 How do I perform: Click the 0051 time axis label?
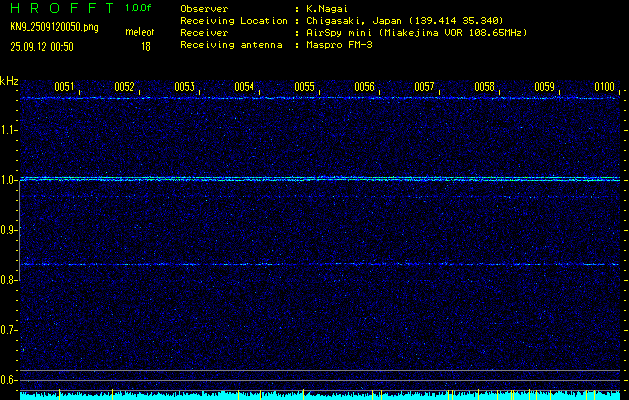64,87
